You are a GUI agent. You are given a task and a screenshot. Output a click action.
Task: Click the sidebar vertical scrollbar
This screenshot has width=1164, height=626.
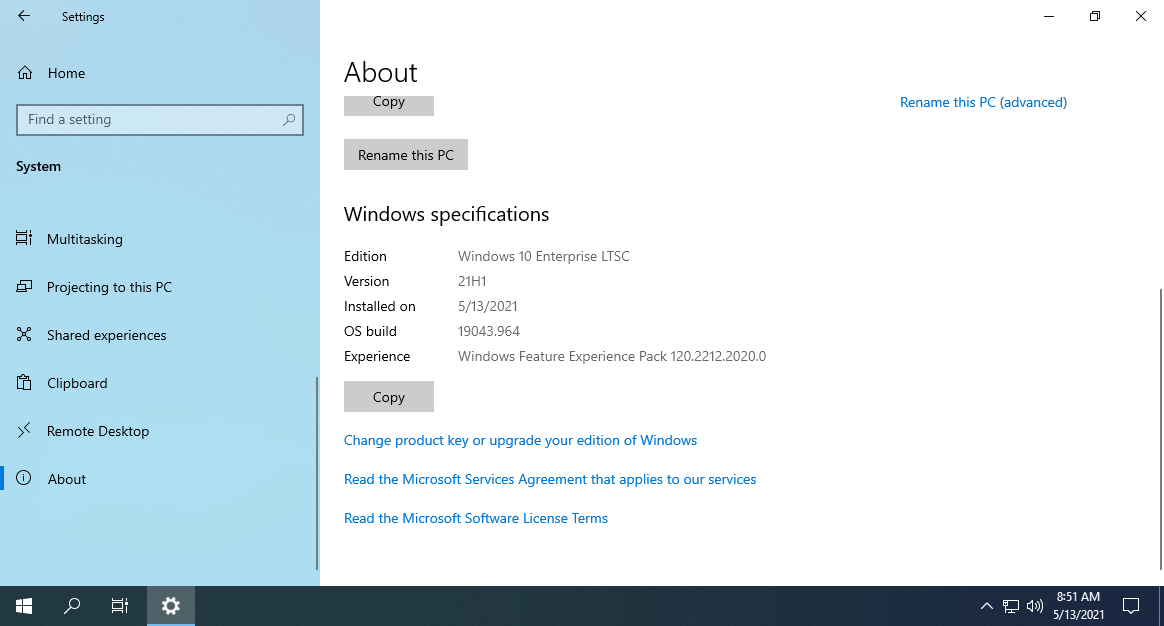pos(317,472)
